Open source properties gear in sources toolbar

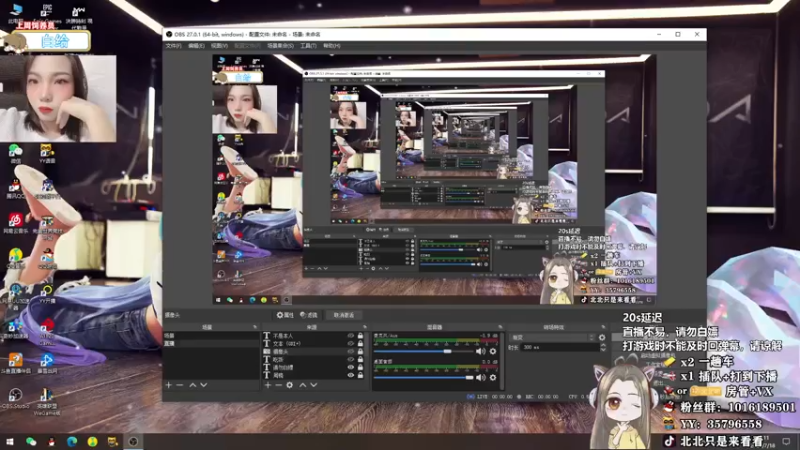pyautogui.click(x=290, y=385)
